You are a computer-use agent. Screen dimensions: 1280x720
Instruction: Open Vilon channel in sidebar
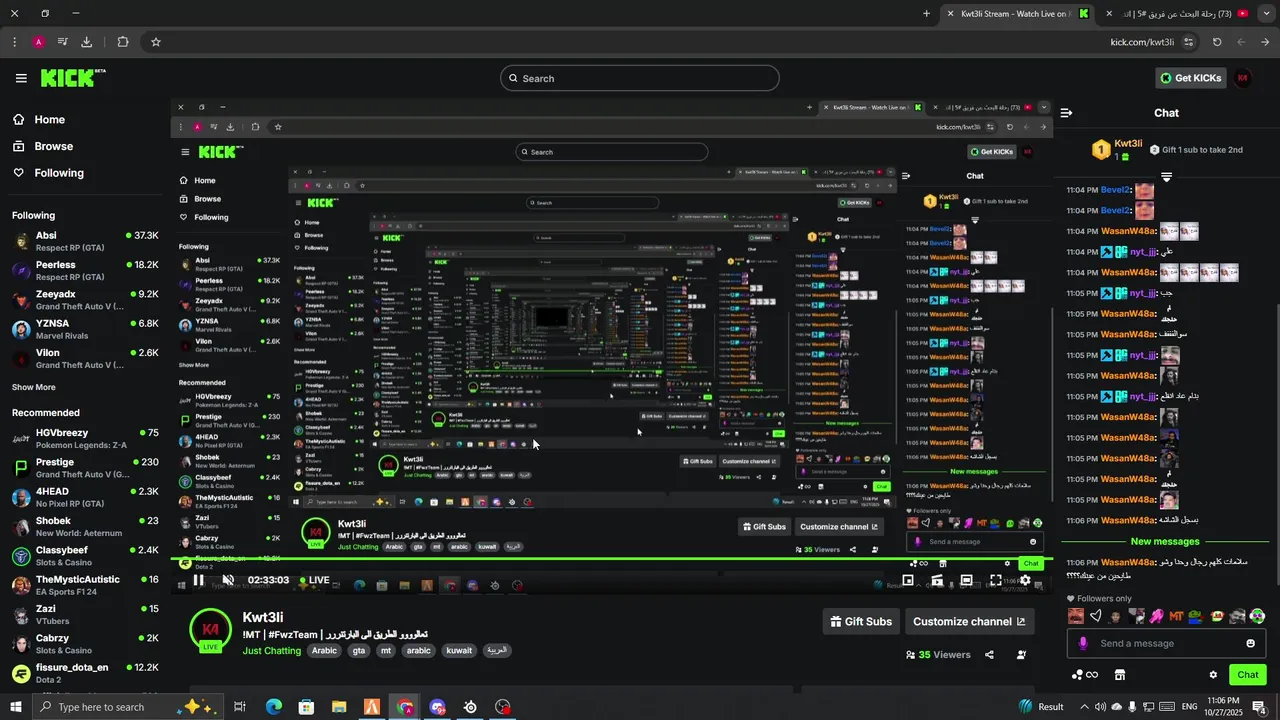click(x=85, y=358)
